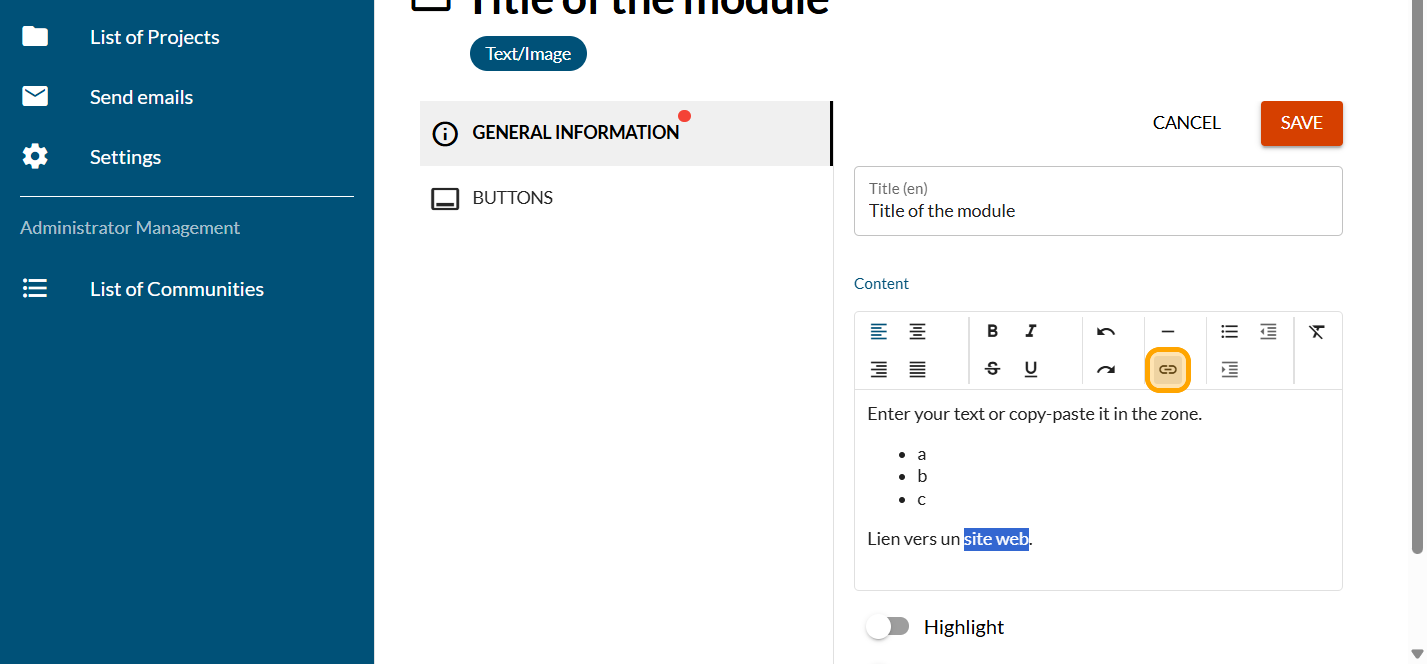This screenshot has height=664, width=1427.
Task: Center align the text
Action: pos(917,331)
